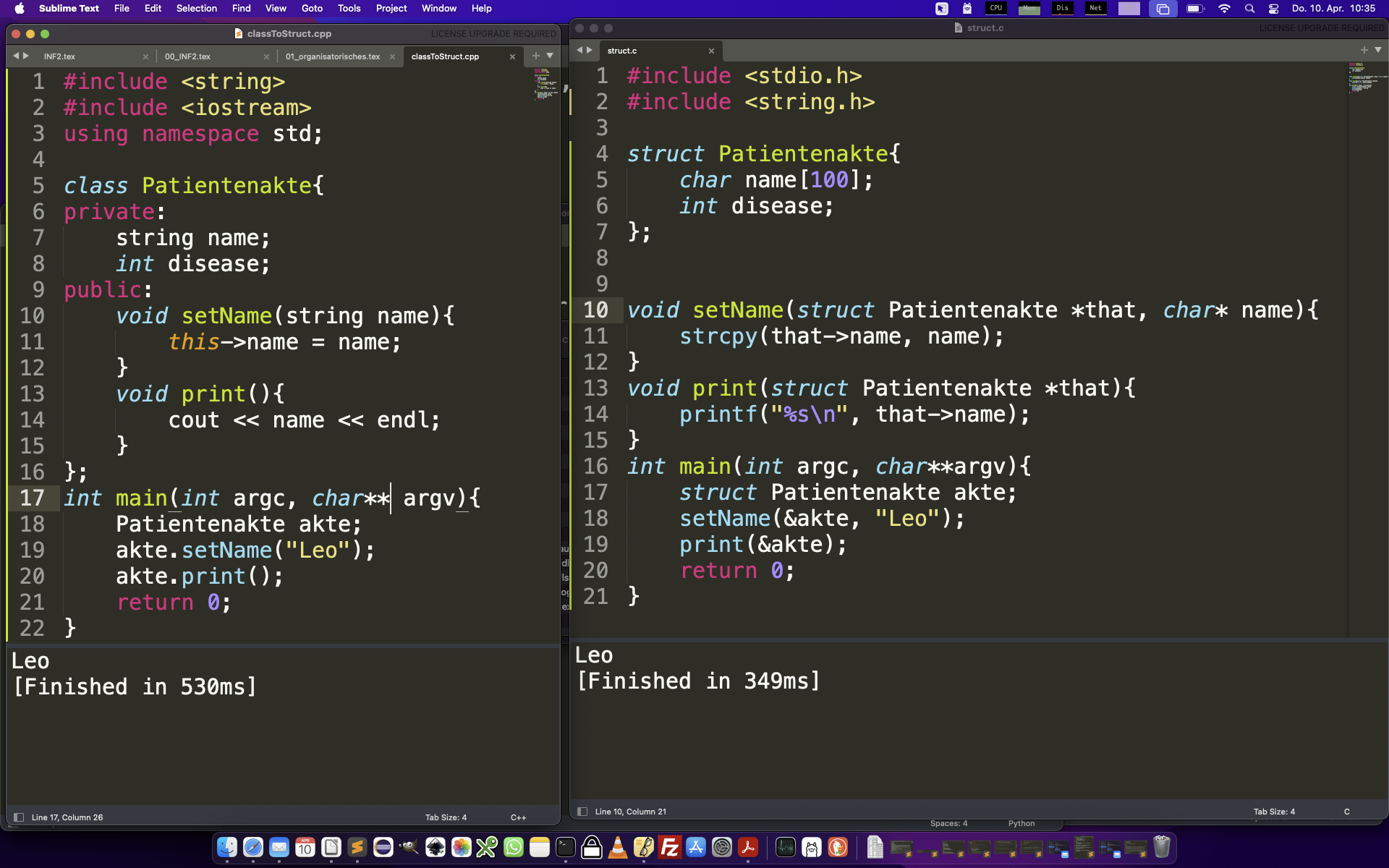The image size is (1389, 868).
Task: Open the Tools menu
Action: coord(349,9)
